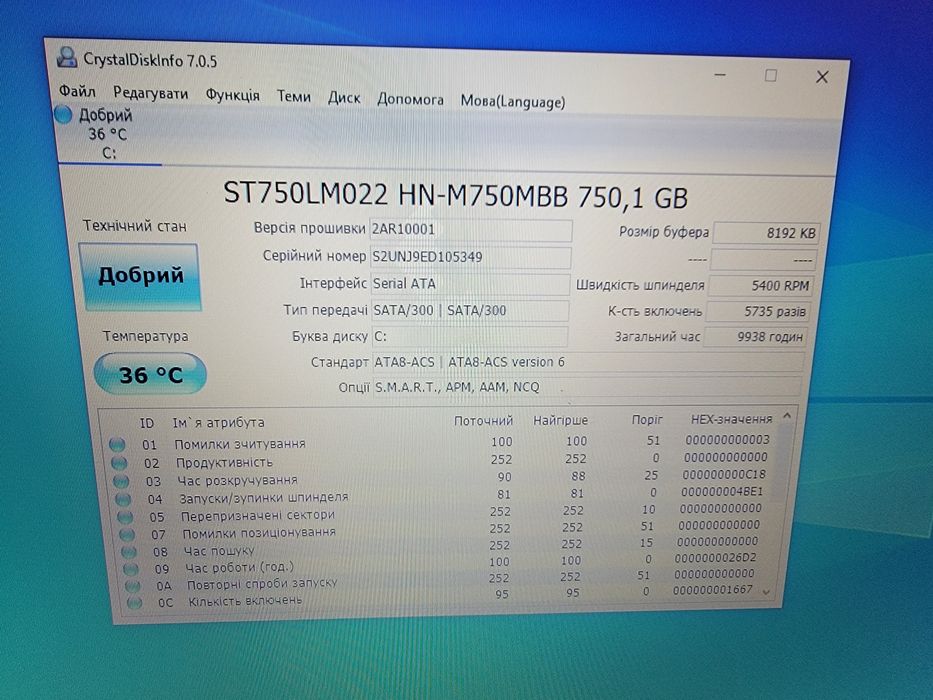This screenshot has height=700, width=933.
Task: Select the Запуски/зупинки шпинделя row
Action: 440,495
